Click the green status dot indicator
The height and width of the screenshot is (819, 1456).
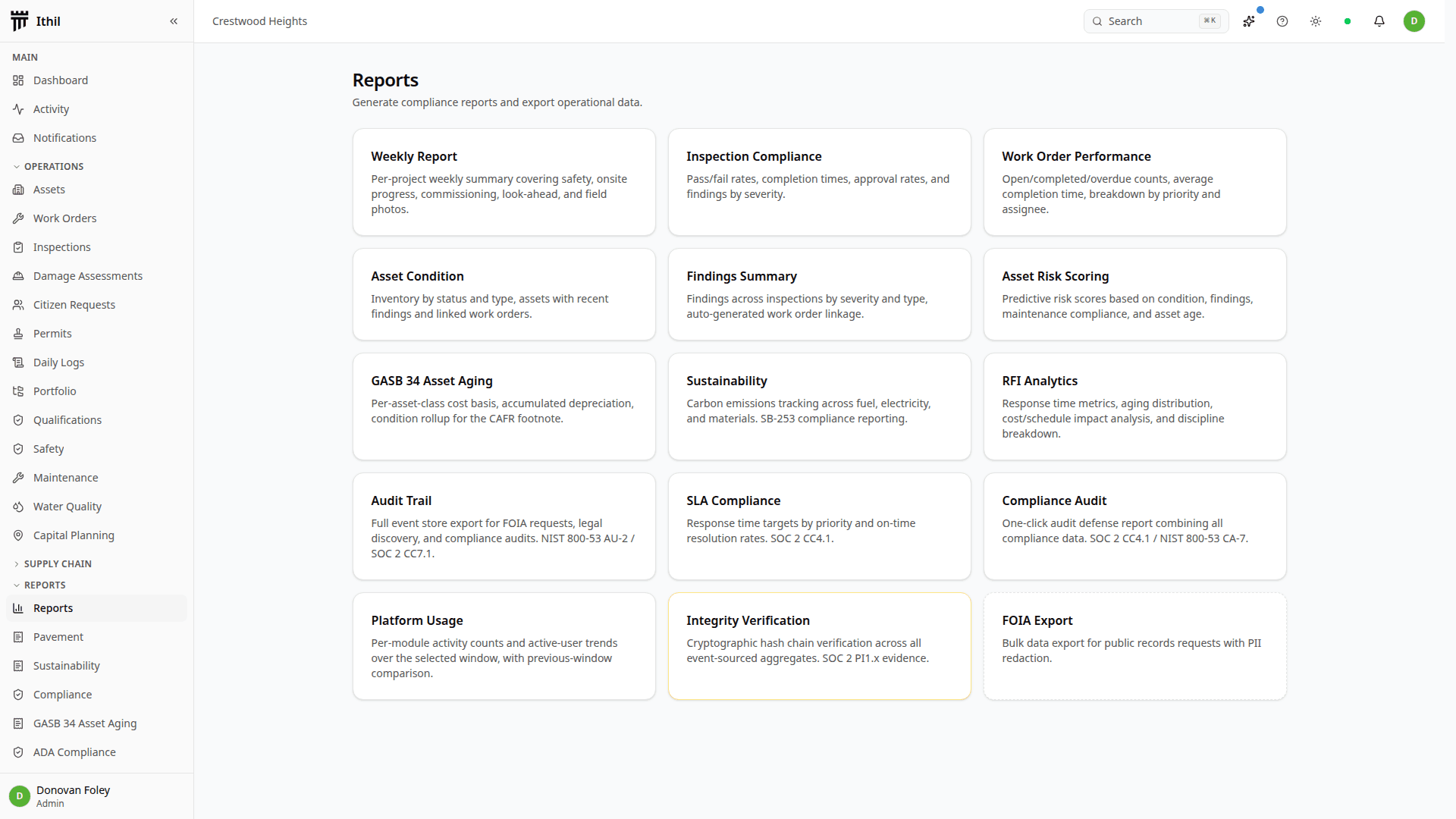pos(1348,21)
